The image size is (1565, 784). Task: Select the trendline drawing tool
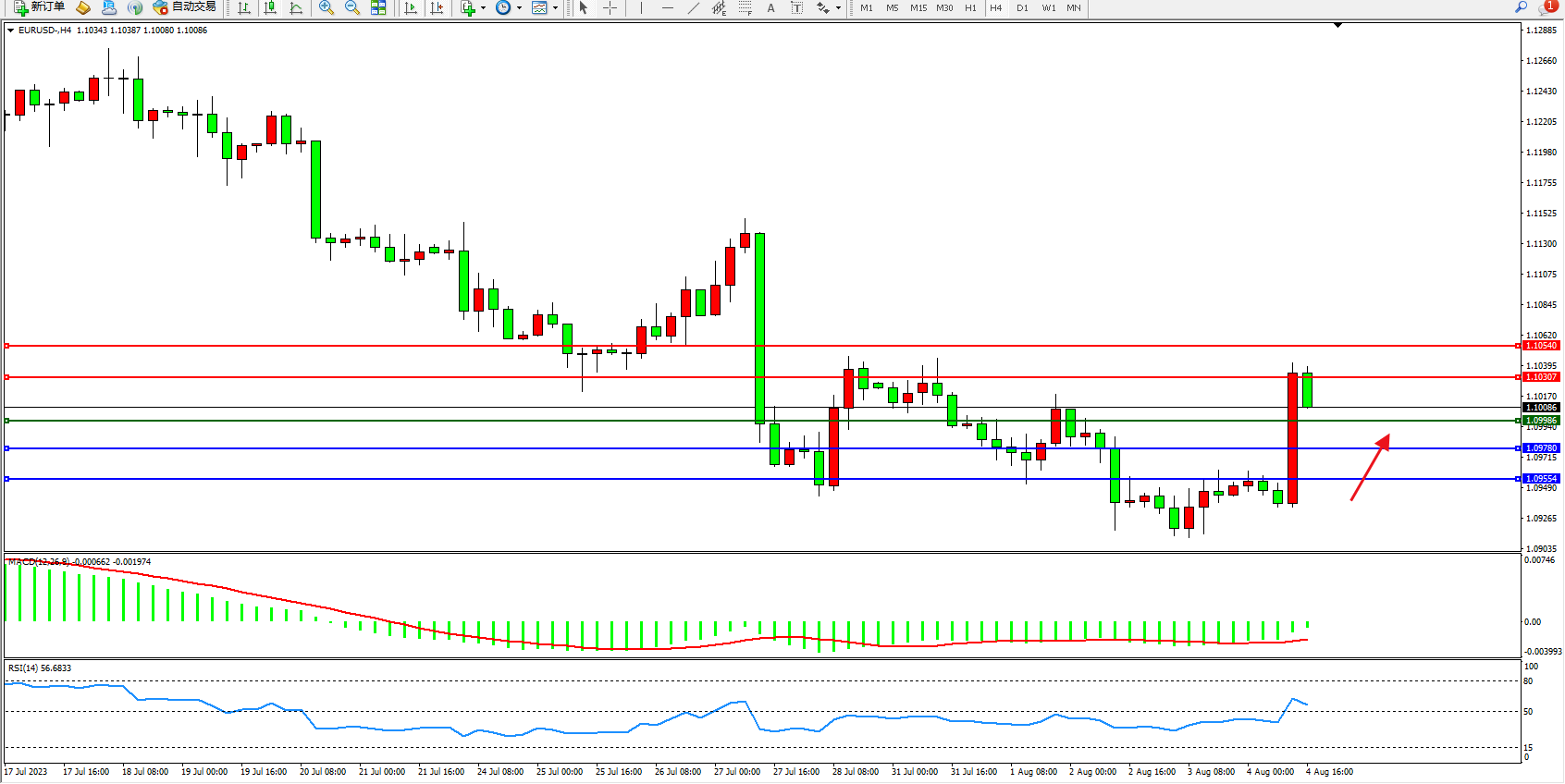click(693, 7)
